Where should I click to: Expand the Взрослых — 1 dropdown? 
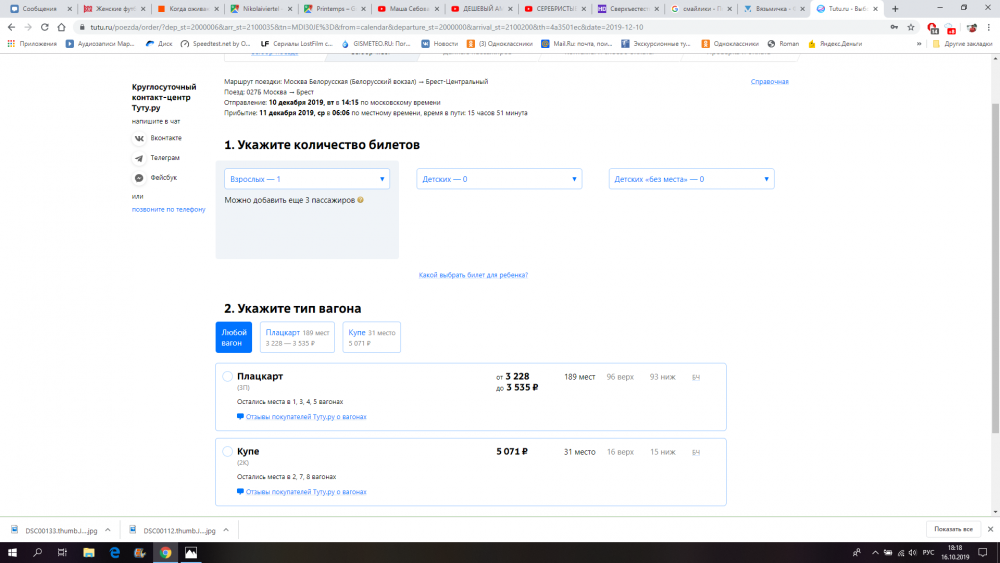point(306,179)
